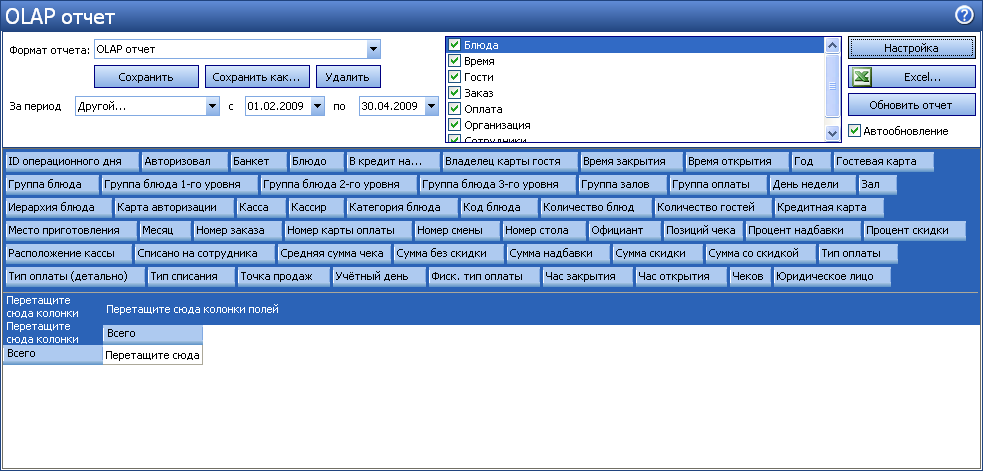Select the Владелец карты гостя field
Image resolution: width=983 pixels, height=471 pixels.
pos(510,161)
